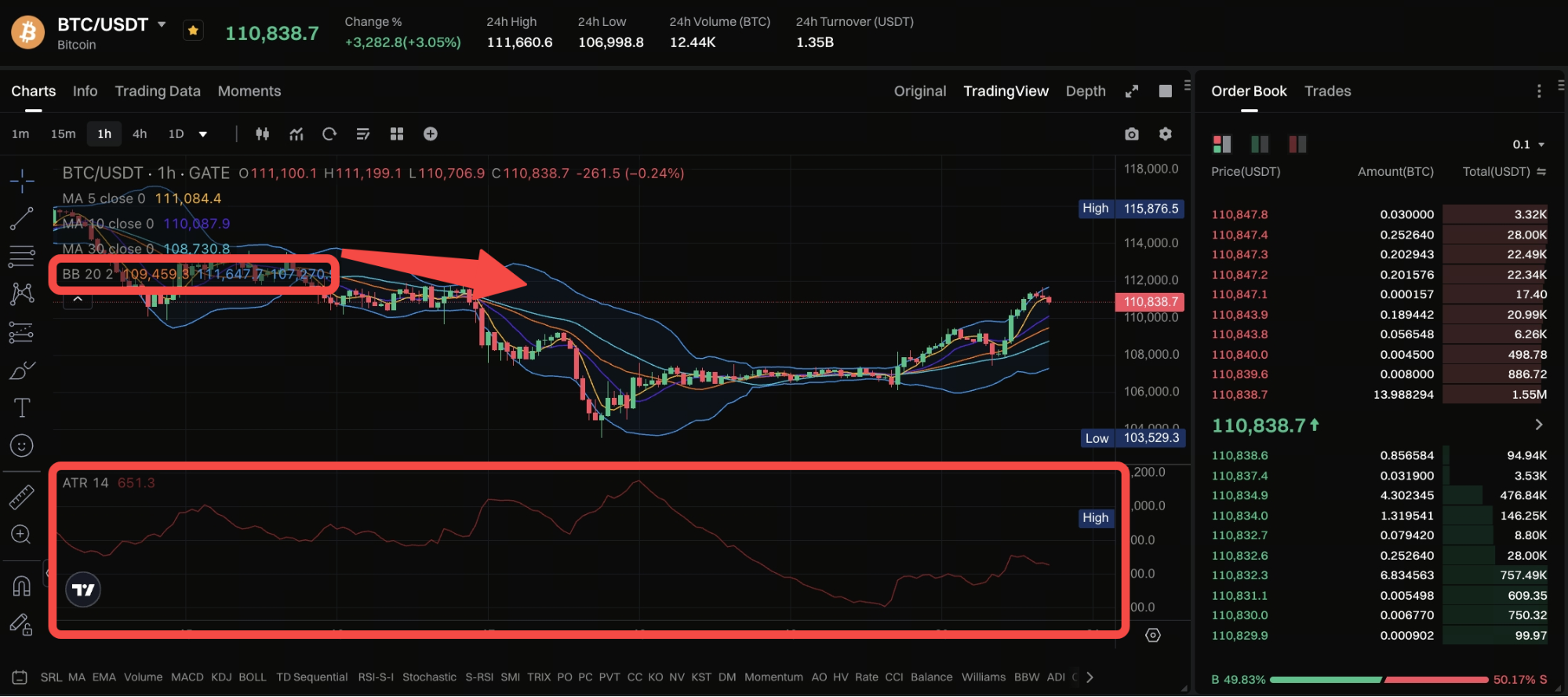Open chart settings gear icon
The height and width of the screenshot is (697, 1568).
1166,134
